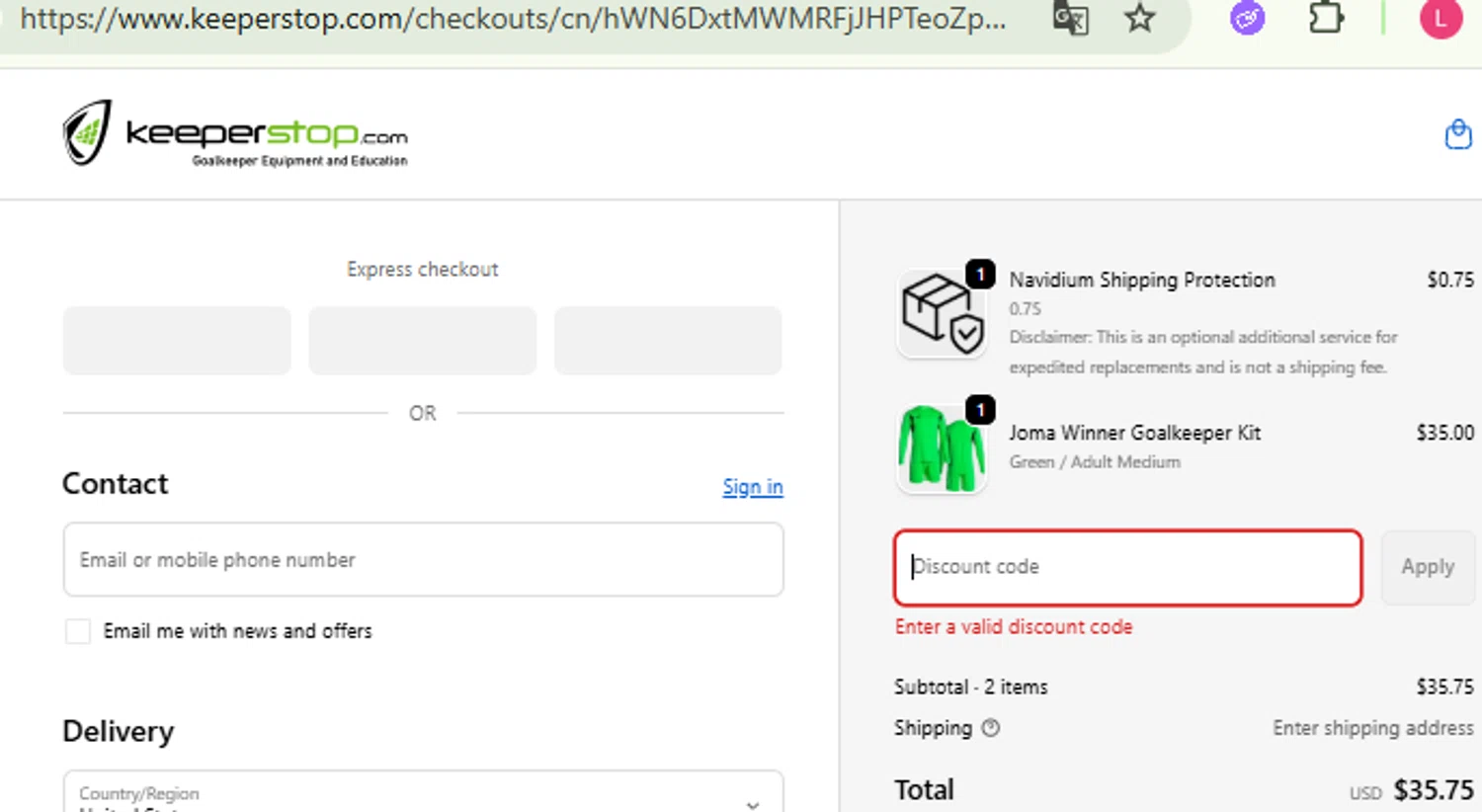Click the $0.75 shipping protection price
The width and height of the screenshot is (1482, 812).
(x=1450, y=280)
